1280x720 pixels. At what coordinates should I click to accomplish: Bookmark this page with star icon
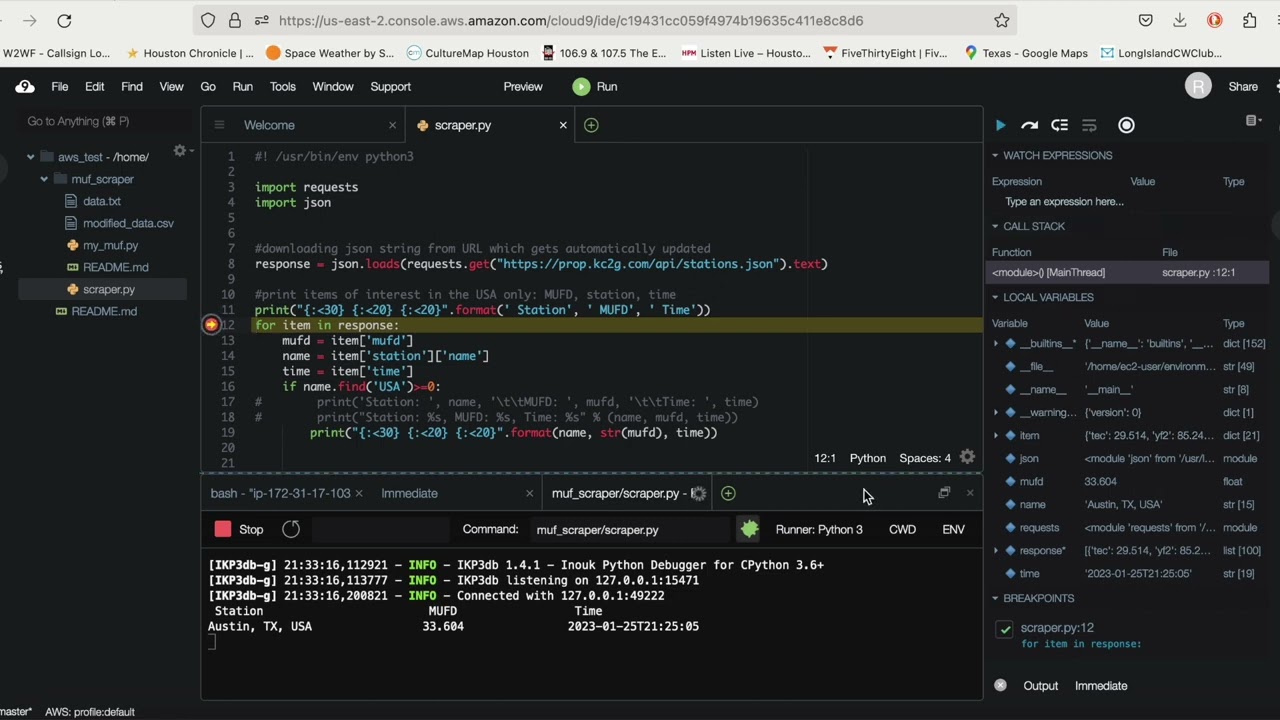click(x=1001, y=20)
